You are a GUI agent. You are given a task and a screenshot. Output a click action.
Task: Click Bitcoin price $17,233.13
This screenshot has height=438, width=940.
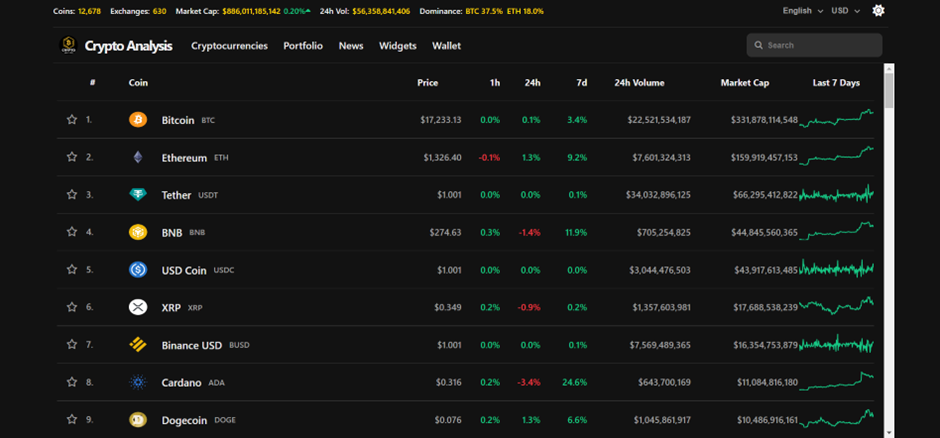(441, 120)
